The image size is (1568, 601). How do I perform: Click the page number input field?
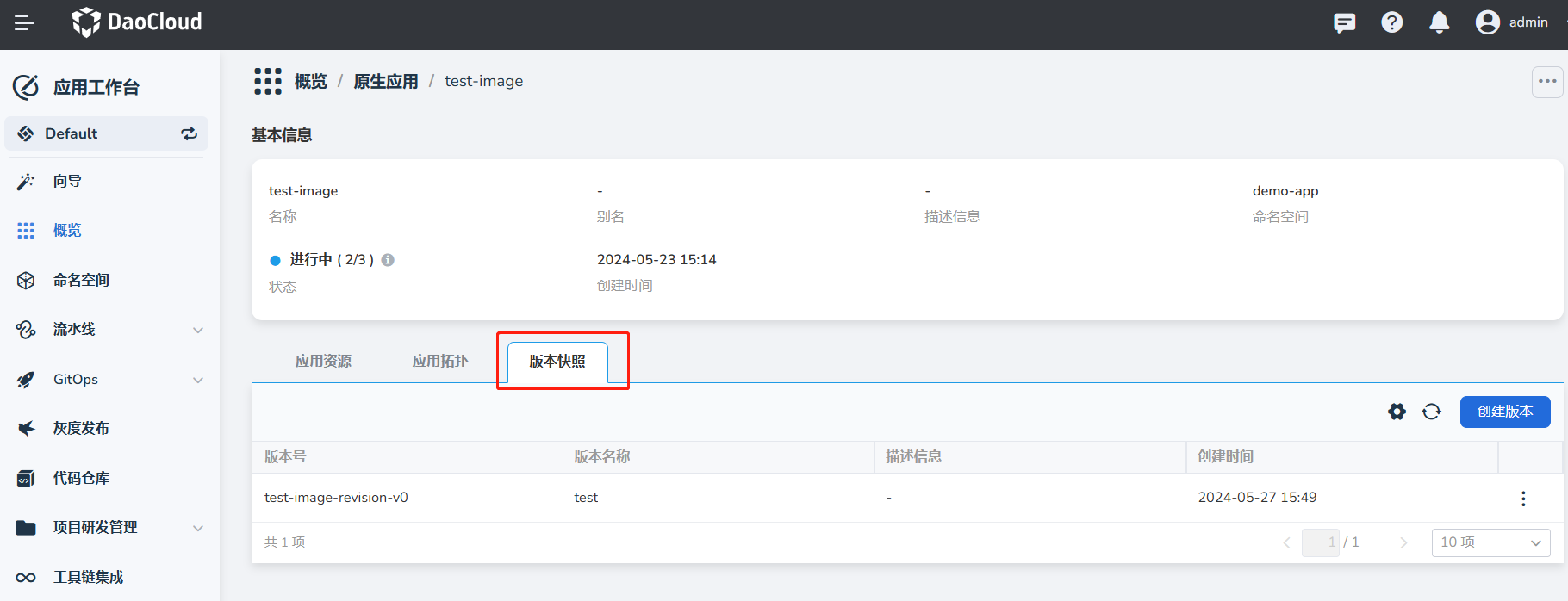(x=1320, y=542)
